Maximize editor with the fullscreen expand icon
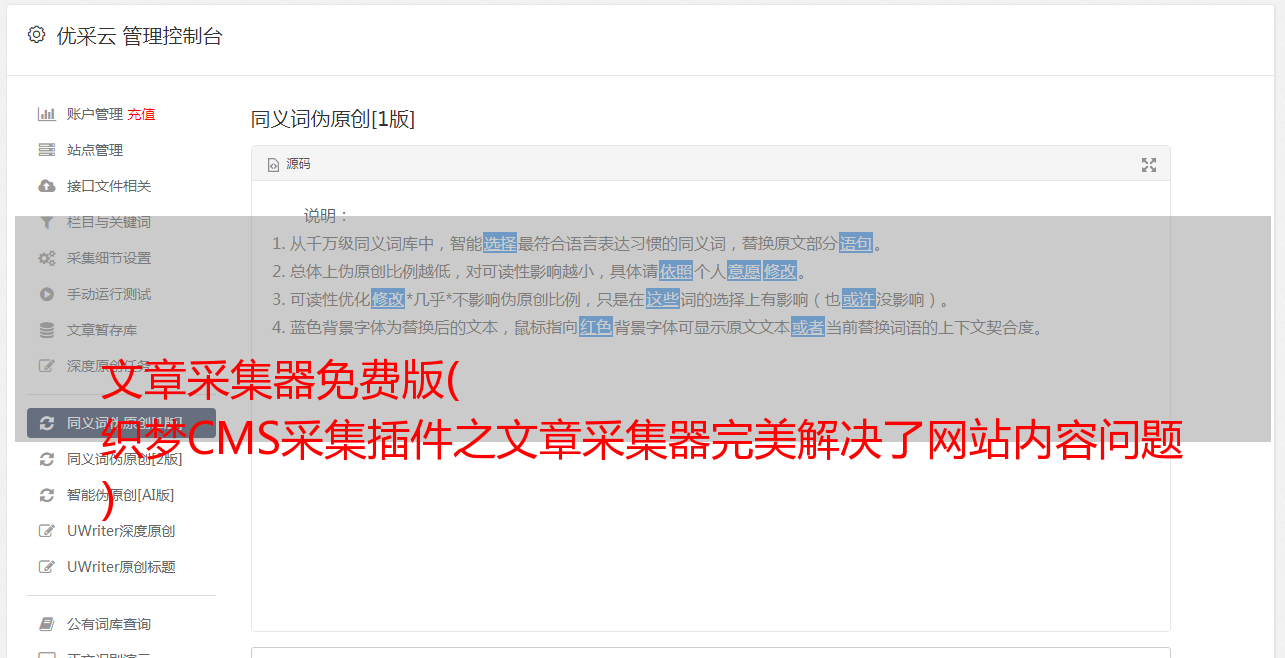 point(1149,165)
